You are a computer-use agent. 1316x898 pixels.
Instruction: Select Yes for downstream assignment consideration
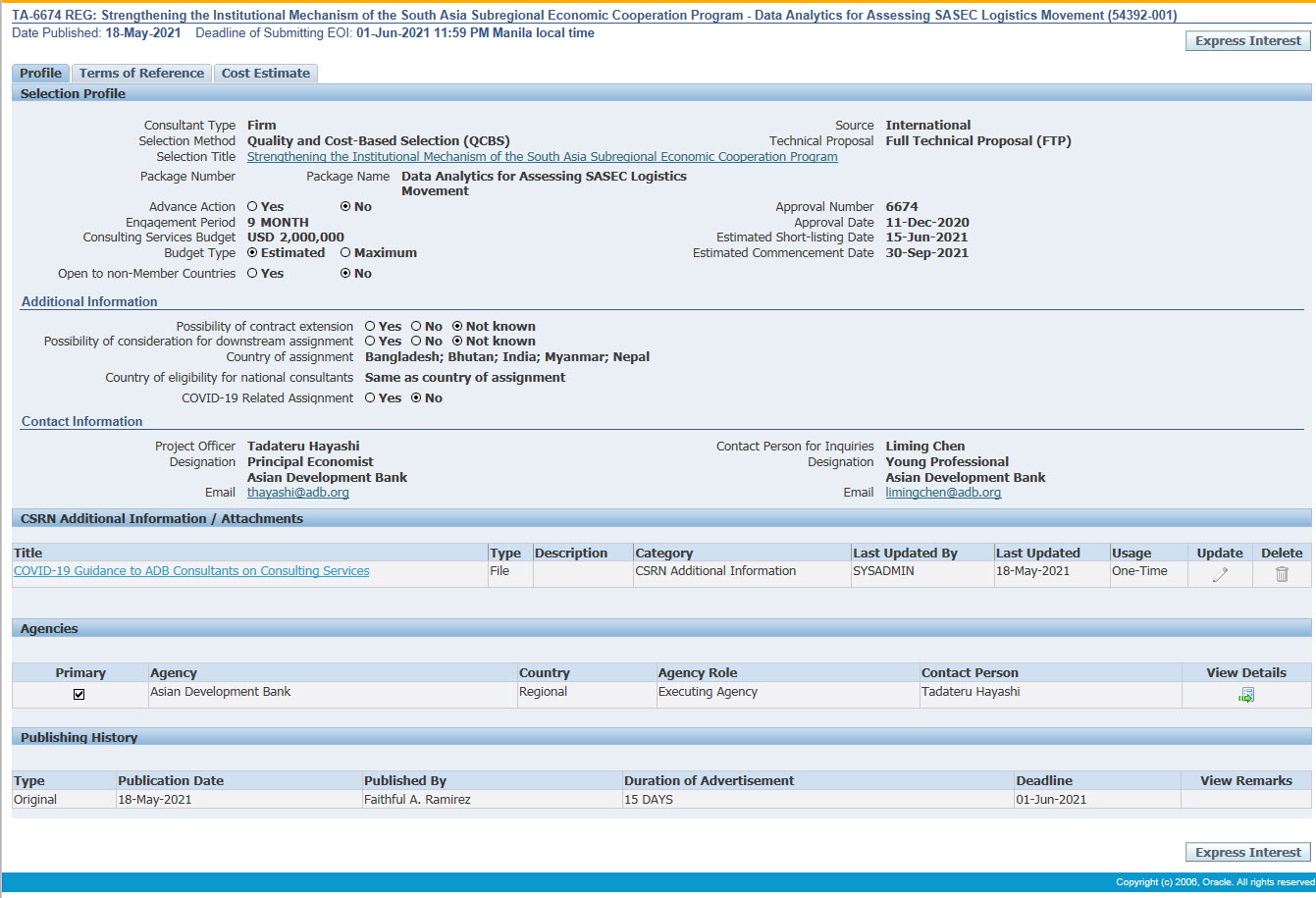pos(370,342)
